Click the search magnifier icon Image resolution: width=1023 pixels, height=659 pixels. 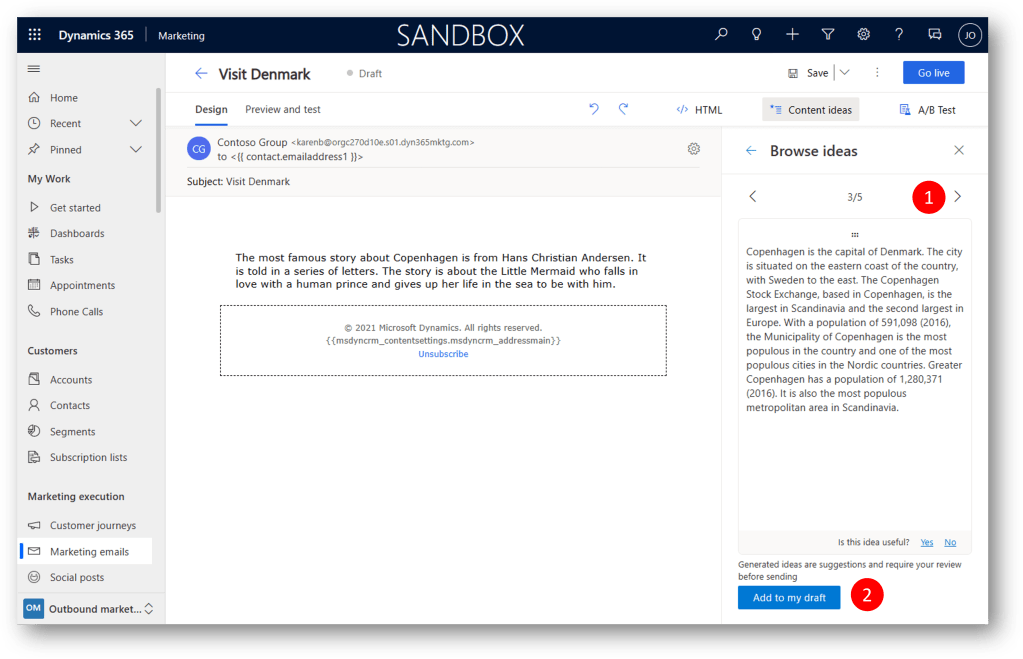pyautogui.click(x=721, y=35)
